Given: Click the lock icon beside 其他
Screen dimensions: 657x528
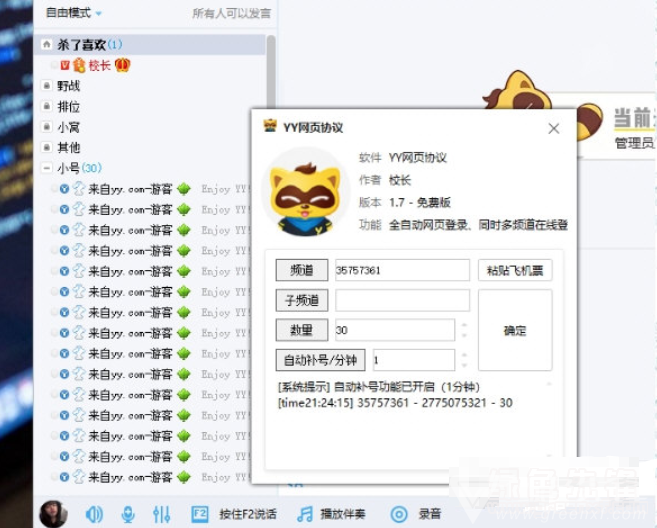Looking at the screenshot, I should 47,147.
